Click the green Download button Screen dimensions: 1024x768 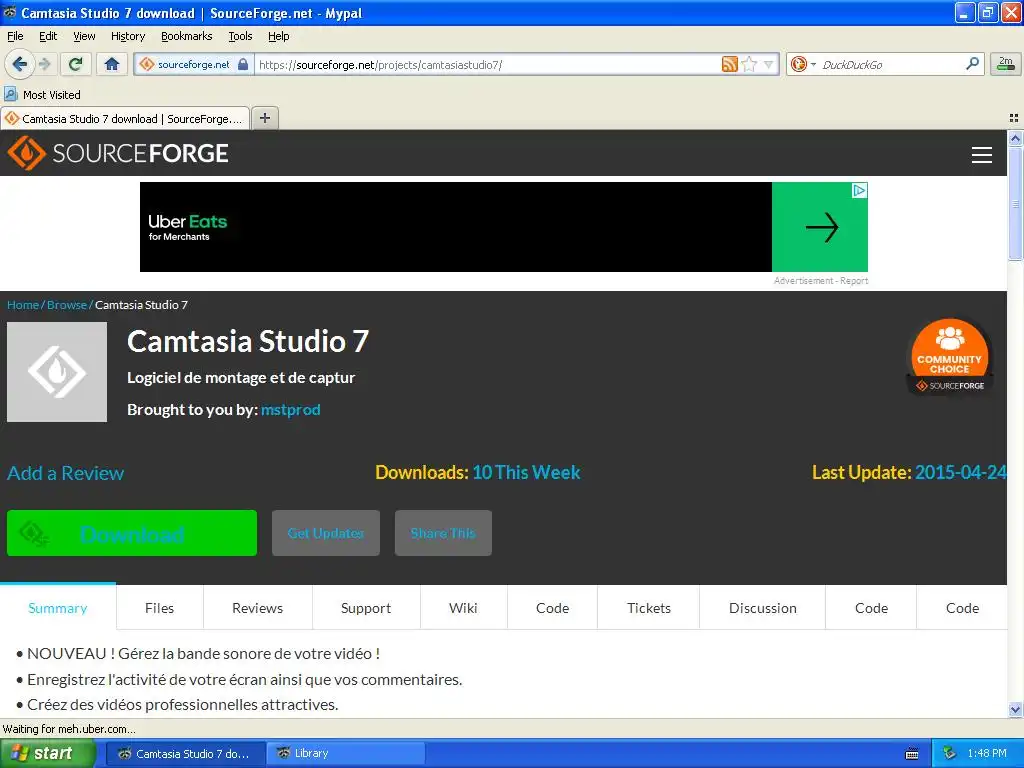(132, 533)
